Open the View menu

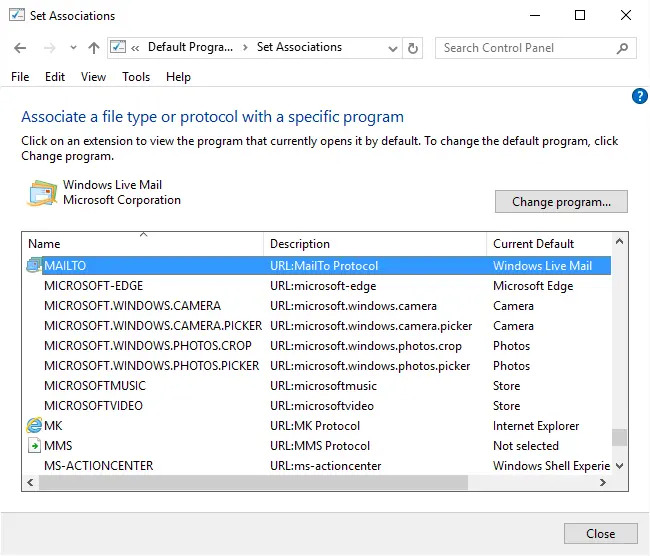(93, 77)
